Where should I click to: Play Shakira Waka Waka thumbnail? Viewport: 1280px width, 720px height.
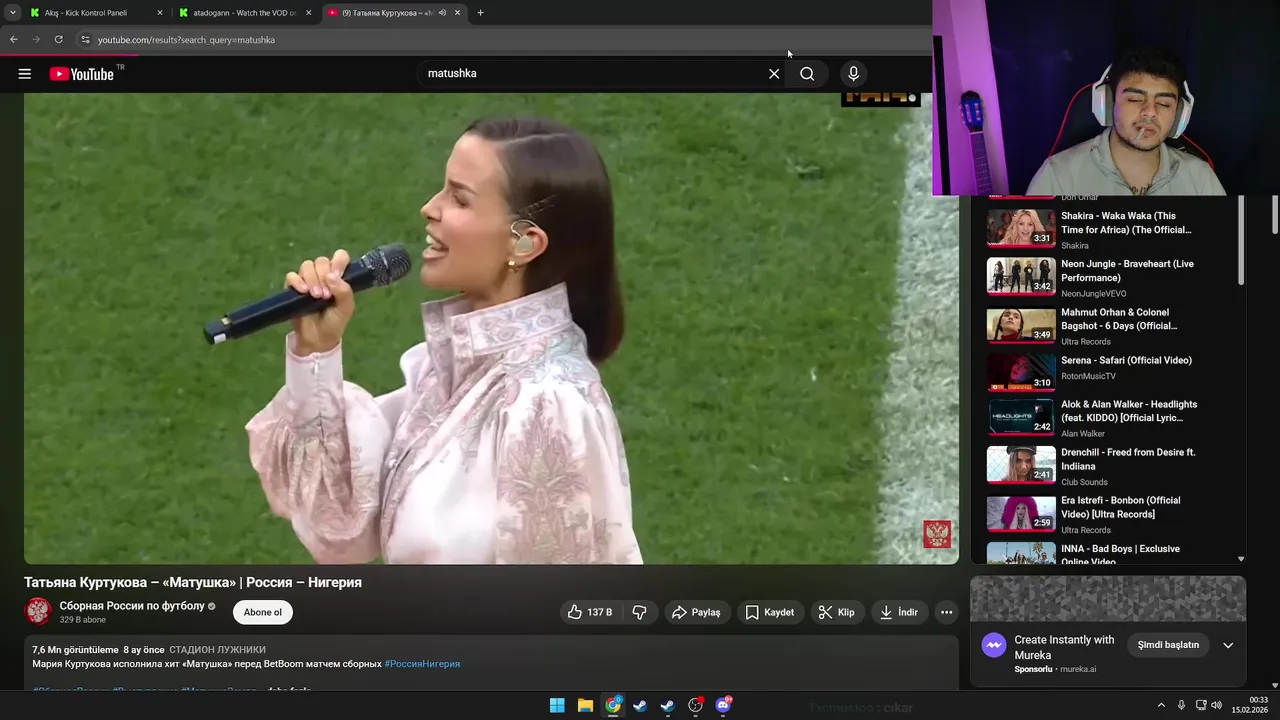[1021, 227]
